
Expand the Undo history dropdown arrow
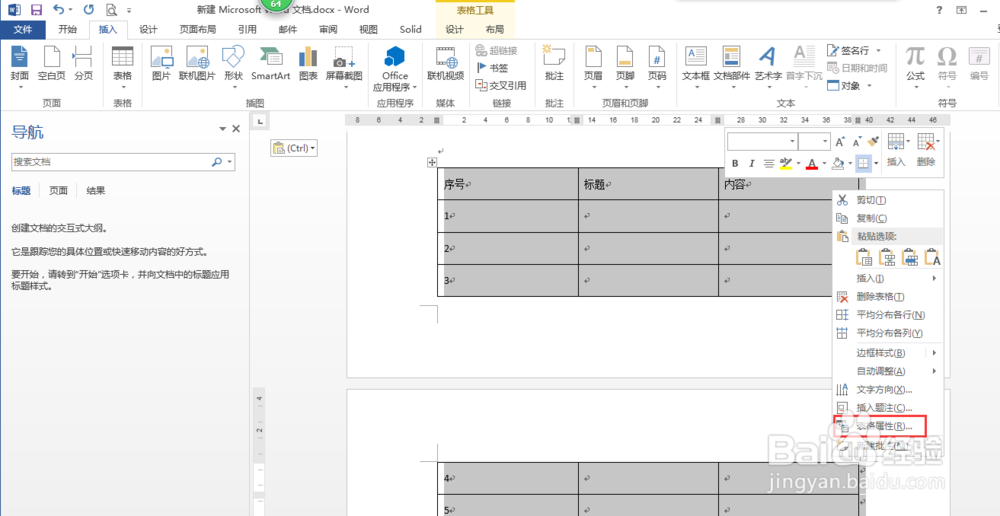click(x=69, y=10)
